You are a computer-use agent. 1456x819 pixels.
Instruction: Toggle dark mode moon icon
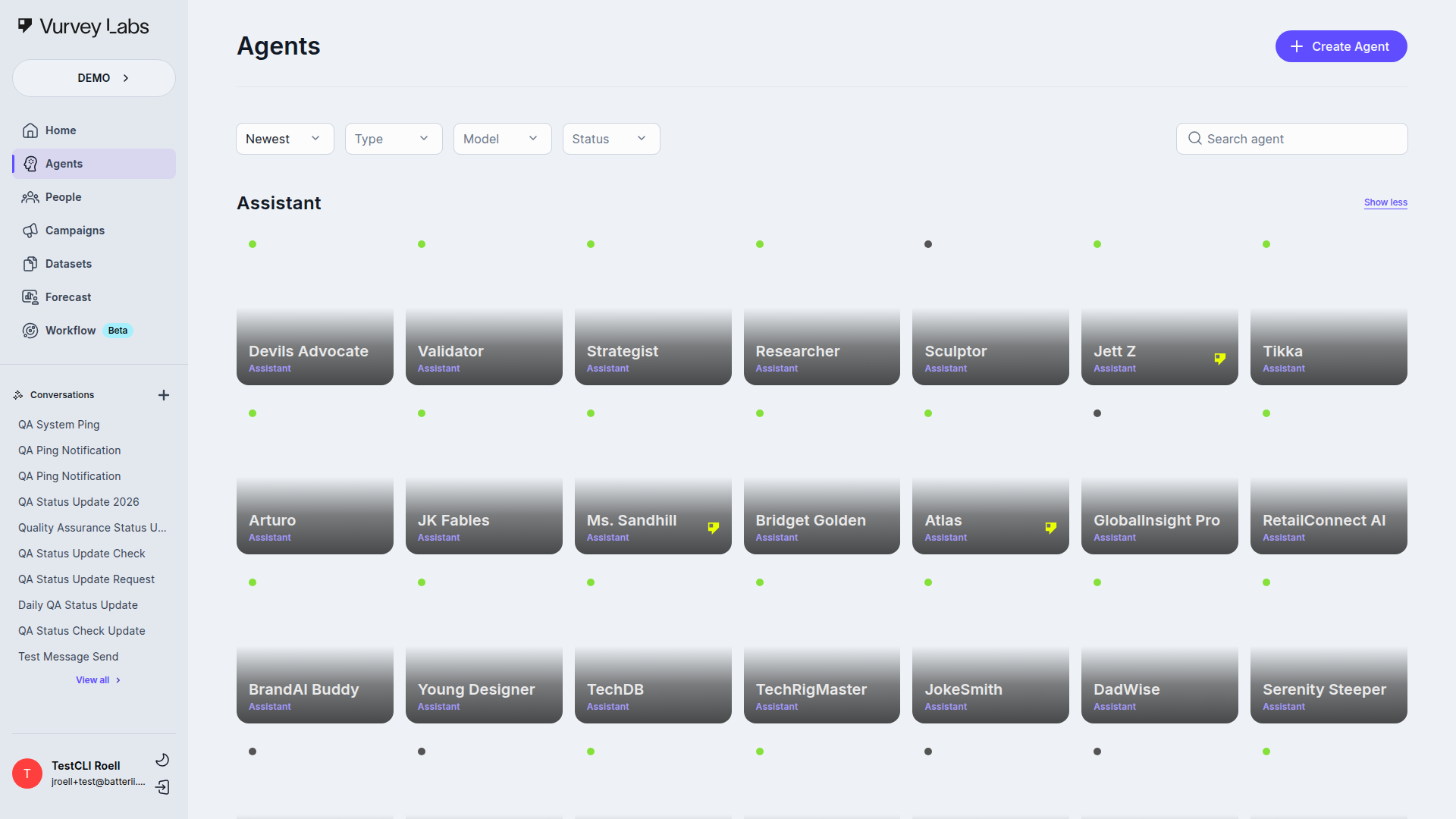[x=162, y=760]
